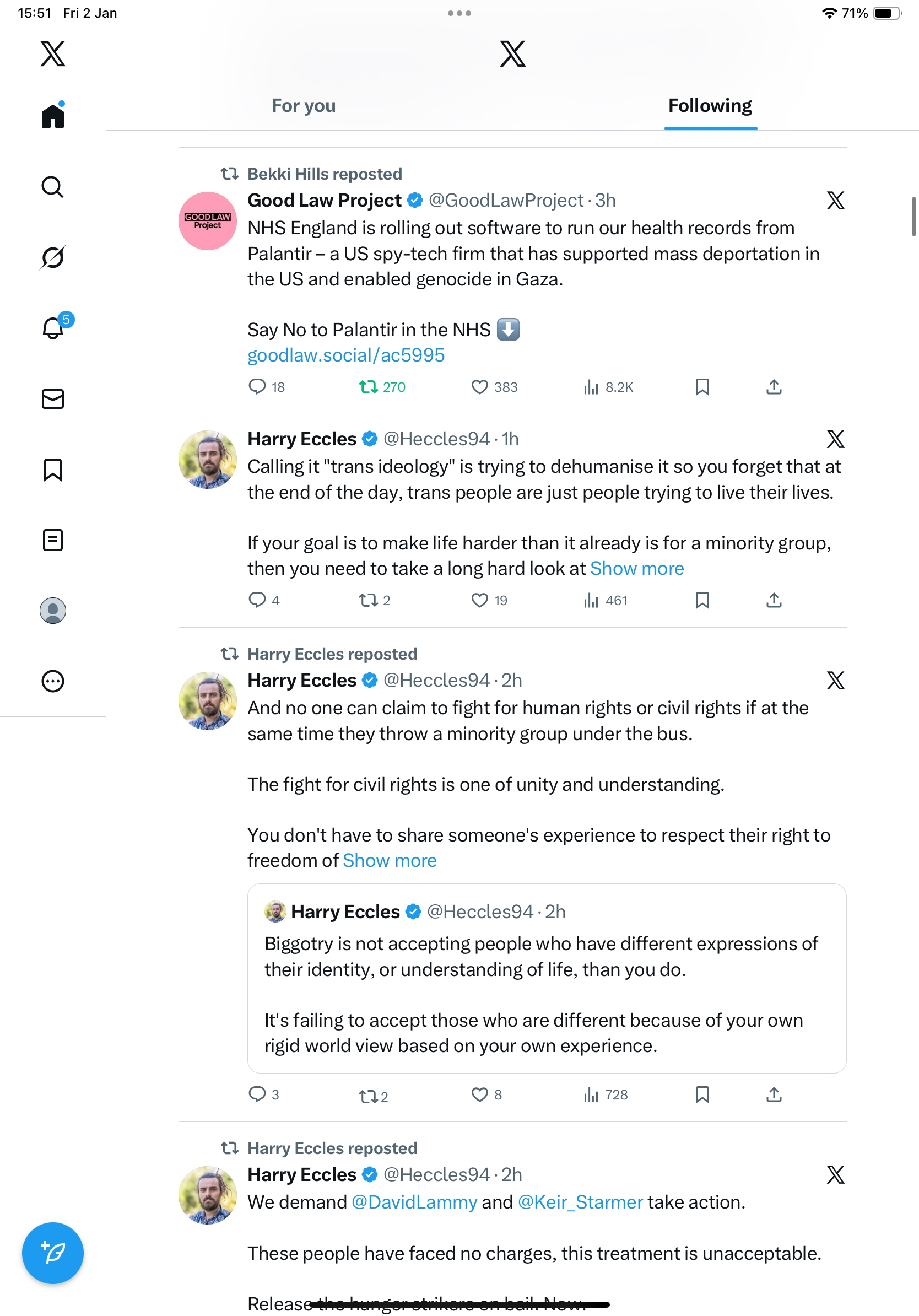The height and width of the screenshot is (1316, 919).
Task: Click the timeline scrollbar handle
Action: 914,217
